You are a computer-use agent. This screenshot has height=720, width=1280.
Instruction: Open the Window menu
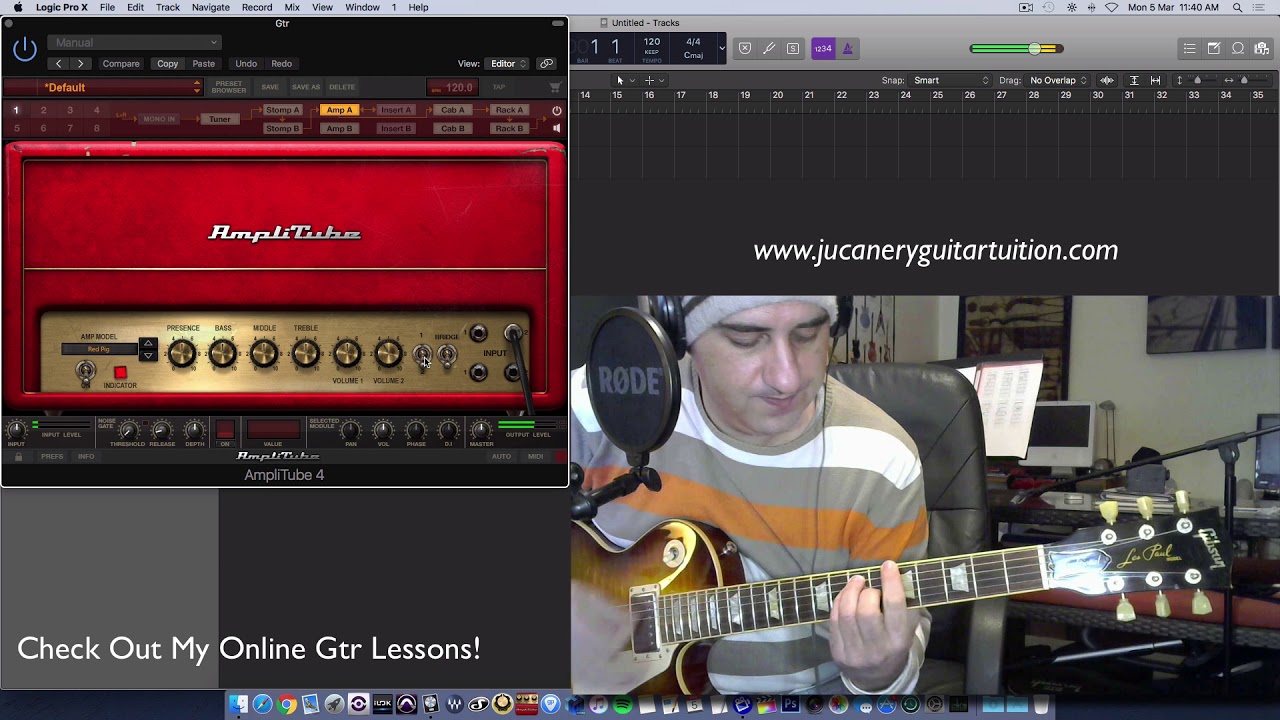[362, 7]
